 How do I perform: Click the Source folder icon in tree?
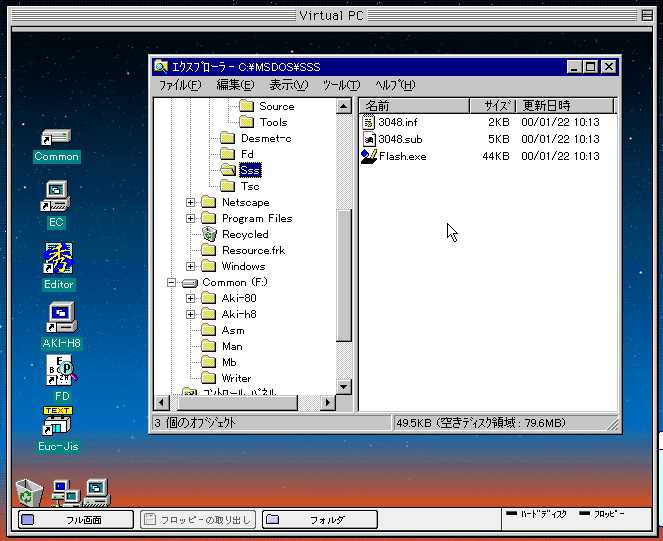pyautogui.click(x=247, y=106)
